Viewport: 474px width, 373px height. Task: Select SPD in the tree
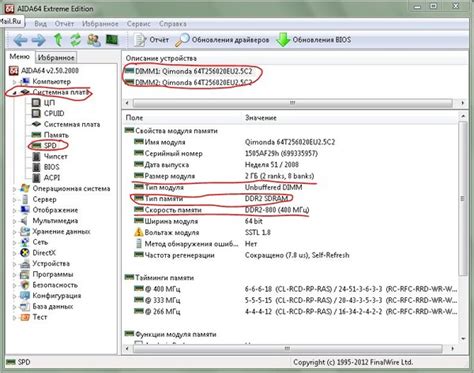(44, 146)
